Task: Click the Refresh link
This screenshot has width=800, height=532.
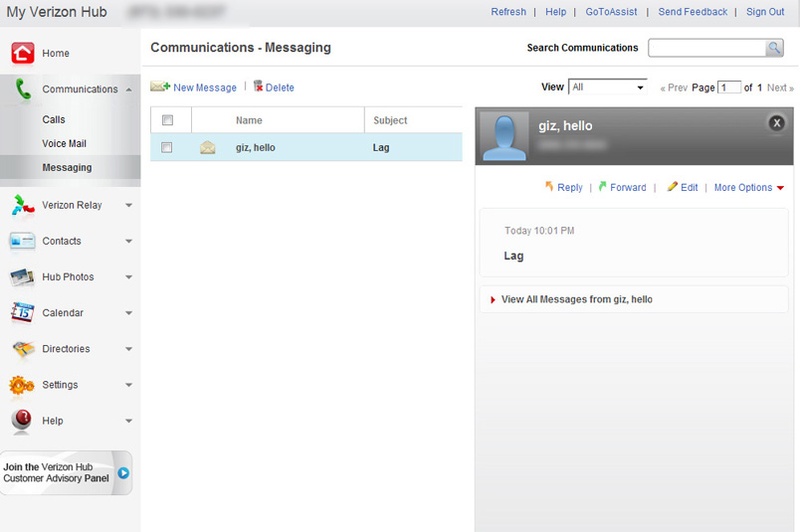Action: (508, 12)
